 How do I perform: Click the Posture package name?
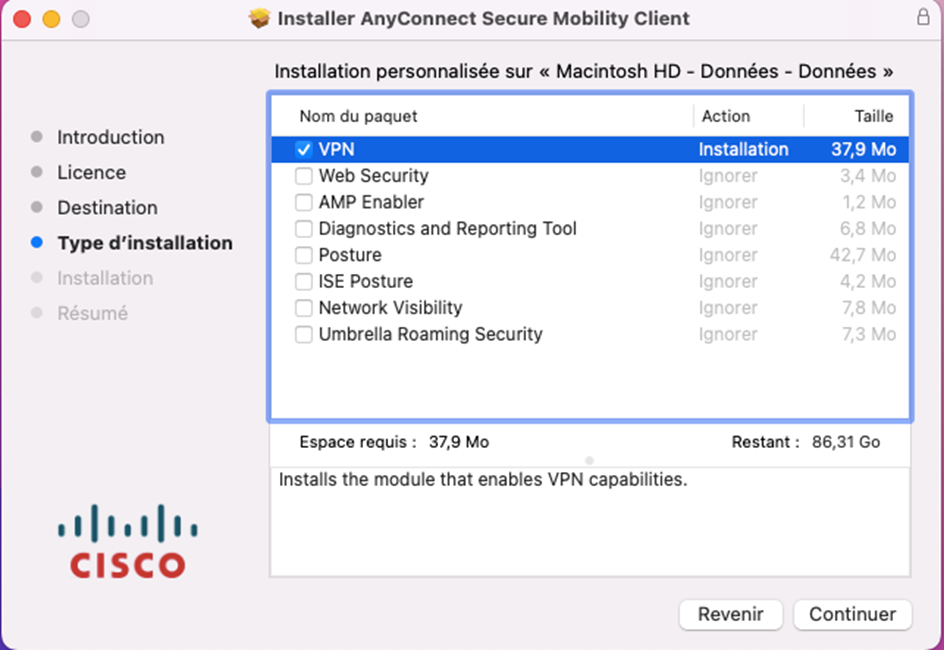[350, 255]
